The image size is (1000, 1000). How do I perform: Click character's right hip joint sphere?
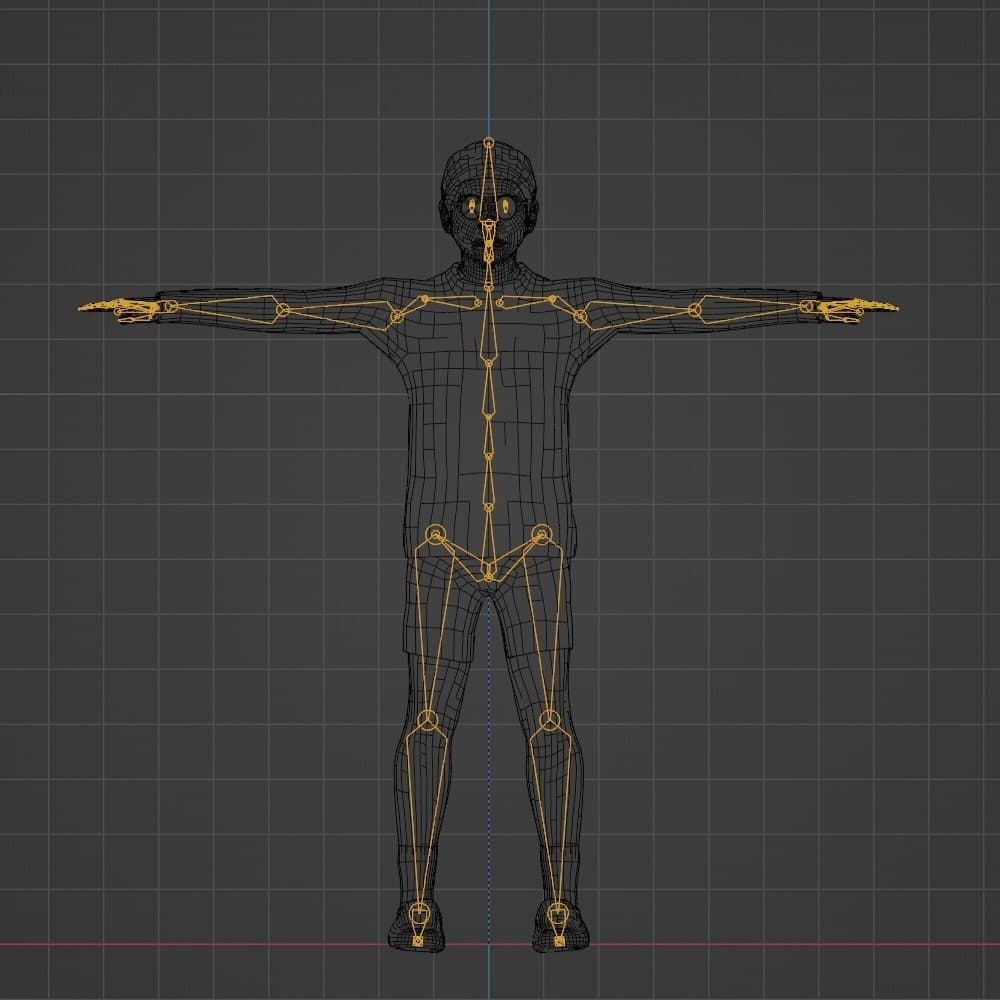coord(436,534)
